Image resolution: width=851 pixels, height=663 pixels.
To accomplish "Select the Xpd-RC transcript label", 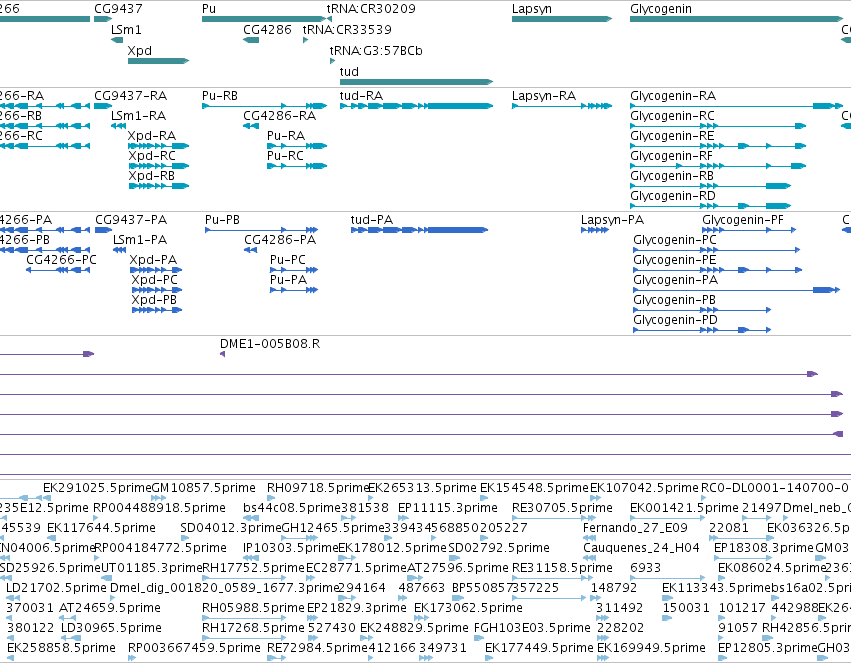I will click(x=152, y=156).
